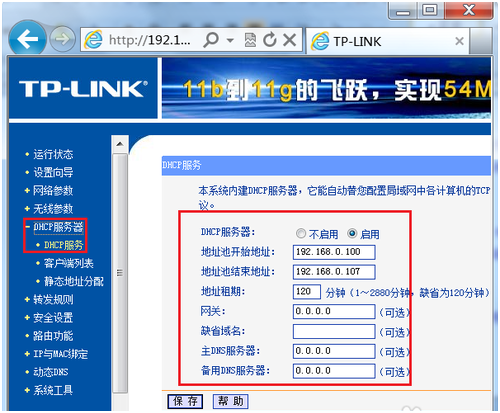Select the 不启用 radio button

301,233
